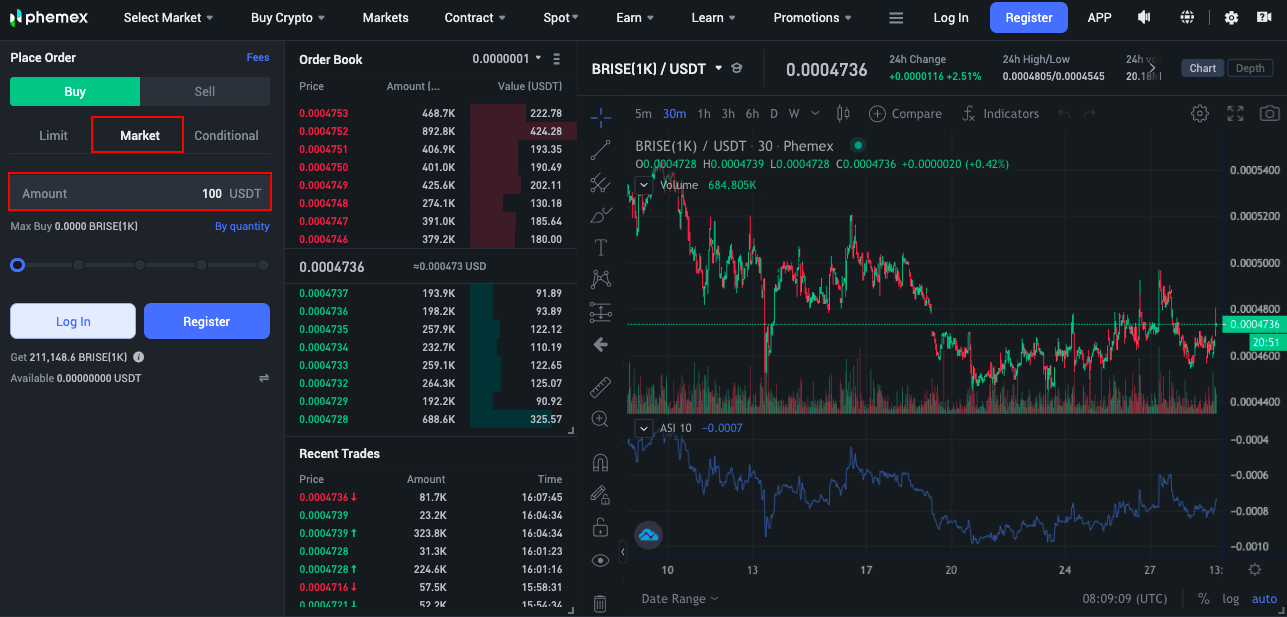Take a chart snapshot with camera icon
Image resolution: width=1287 pixels, height=617 pixels.
click(x=1270, y=114)
